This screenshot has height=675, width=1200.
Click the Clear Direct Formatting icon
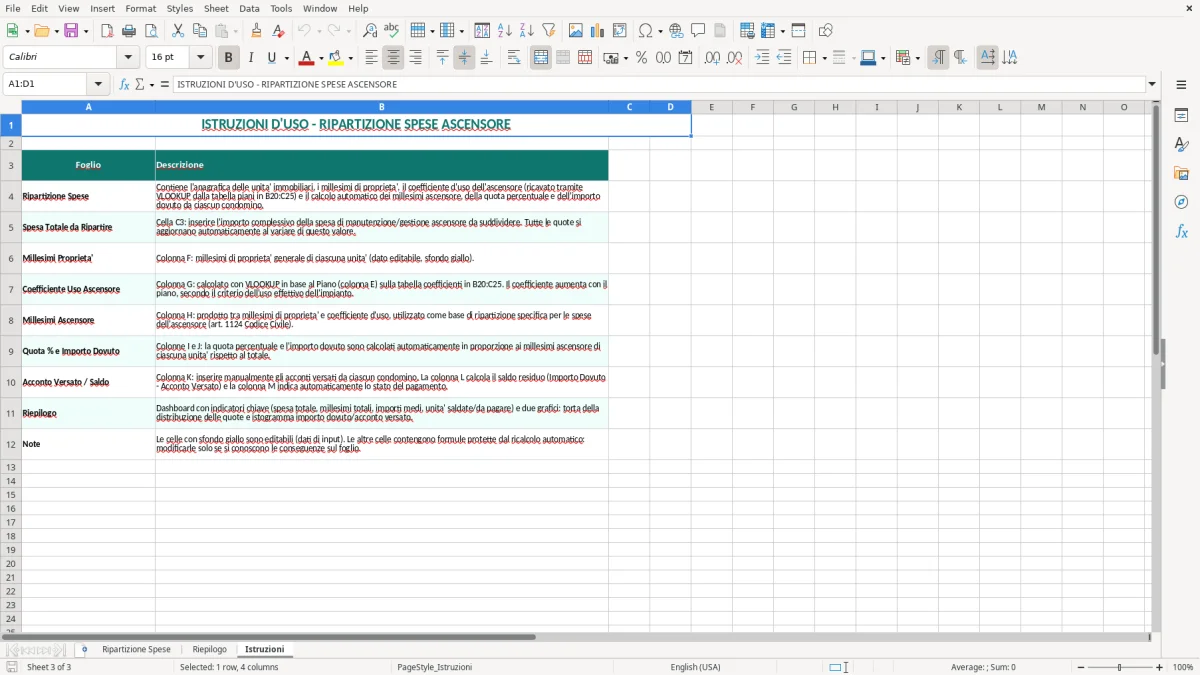tap(279, 31)
